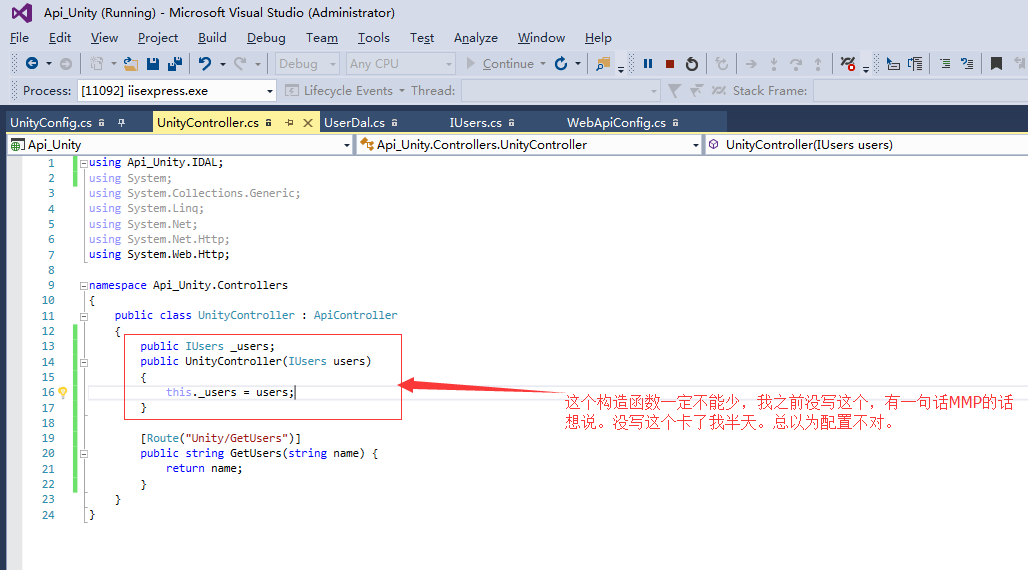
Task: Click the Stack Frame input box
Action: [x=920, y=91]
